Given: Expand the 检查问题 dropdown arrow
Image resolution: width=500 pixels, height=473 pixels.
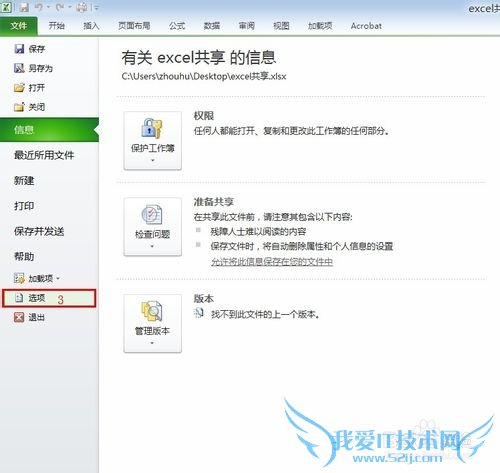Looking at the screenshot, I should (x=152, y=246).
